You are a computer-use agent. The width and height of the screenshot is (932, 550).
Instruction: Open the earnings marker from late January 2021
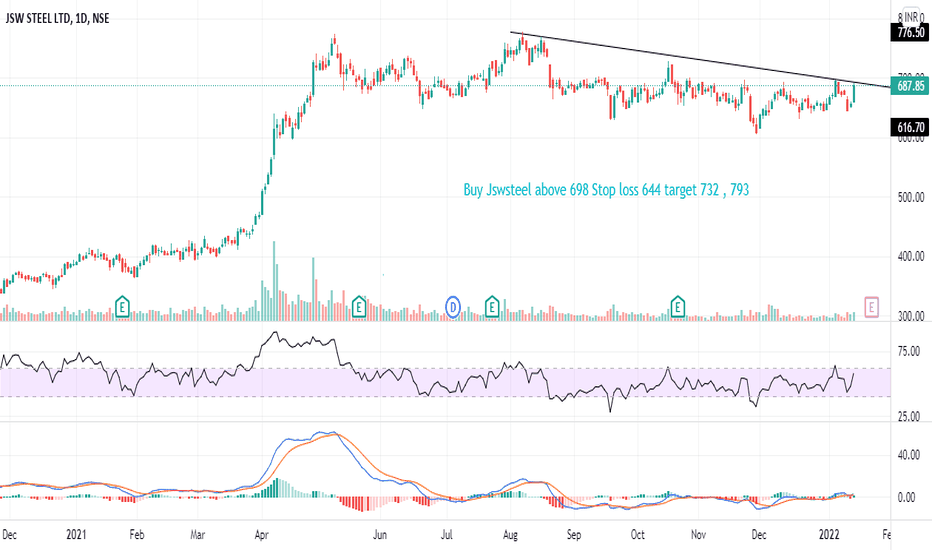coord(122,307)
